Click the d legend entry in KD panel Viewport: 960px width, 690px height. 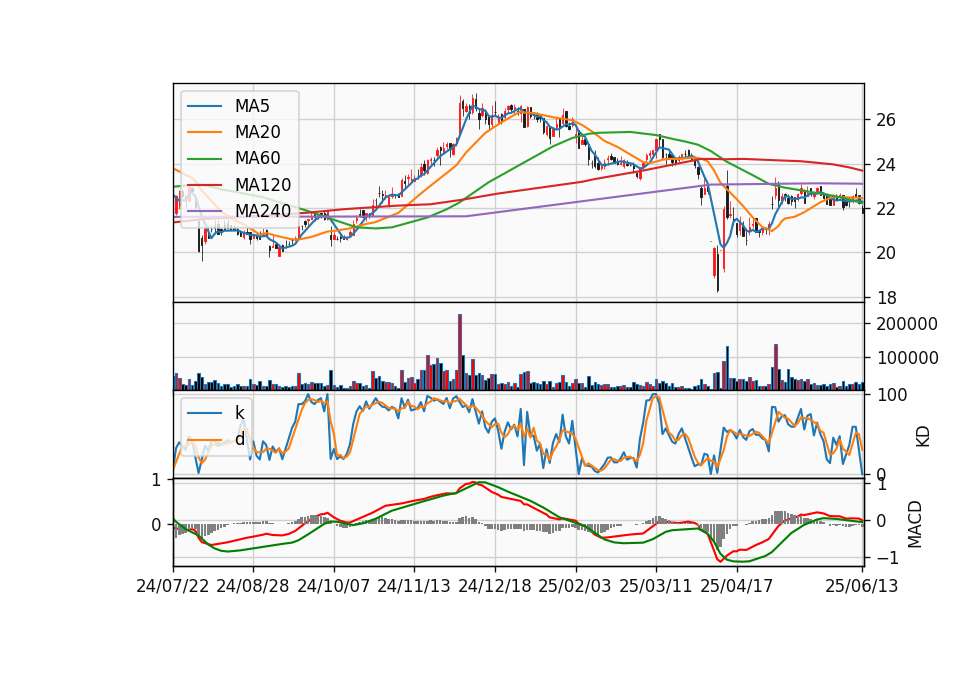click(239, 439)
